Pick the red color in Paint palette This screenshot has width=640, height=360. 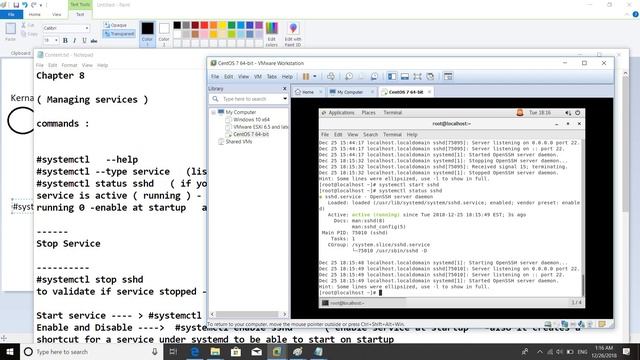pos(204,25)
